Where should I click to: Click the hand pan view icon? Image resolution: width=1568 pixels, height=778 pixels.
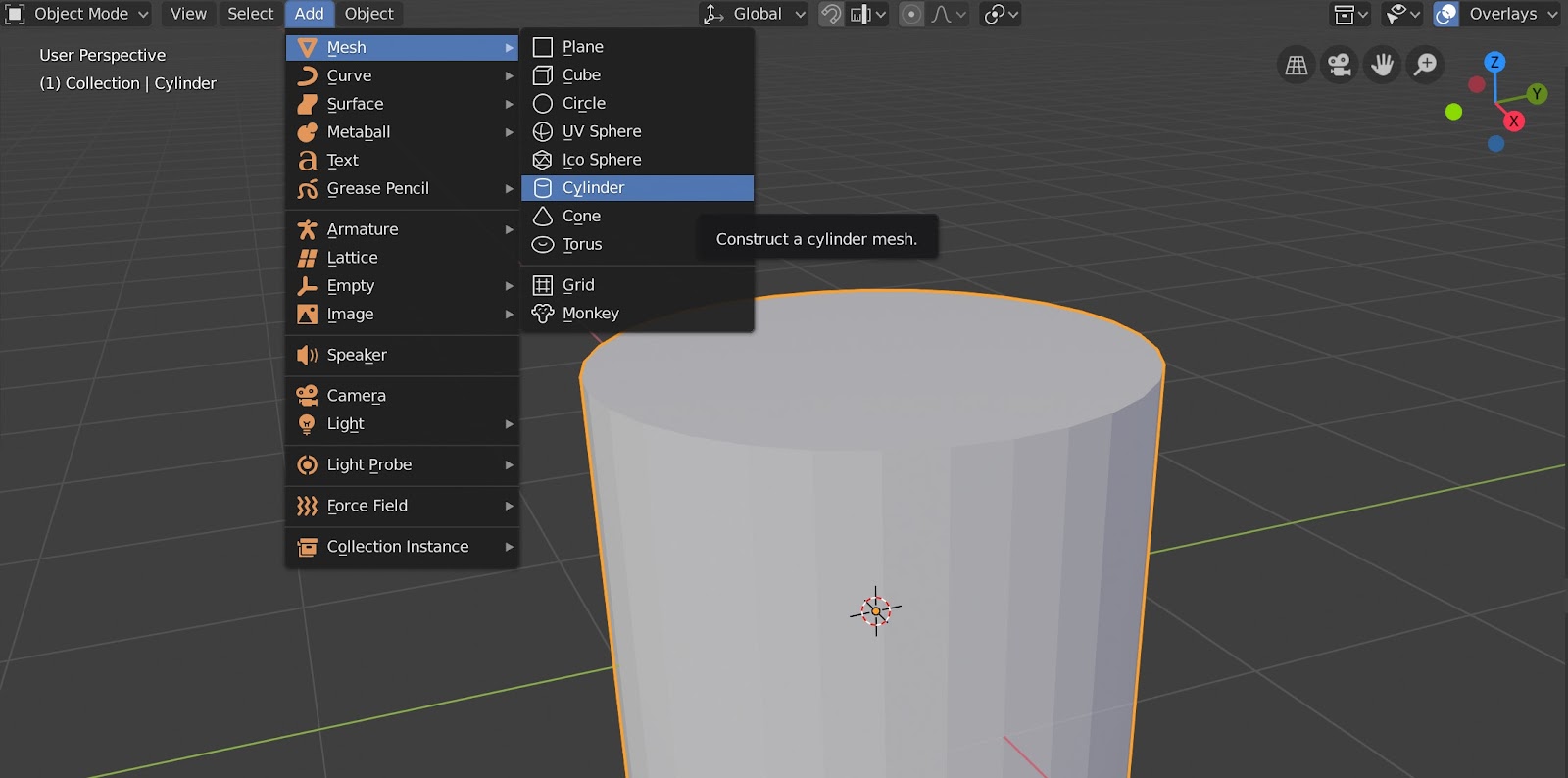(1382, 65)
